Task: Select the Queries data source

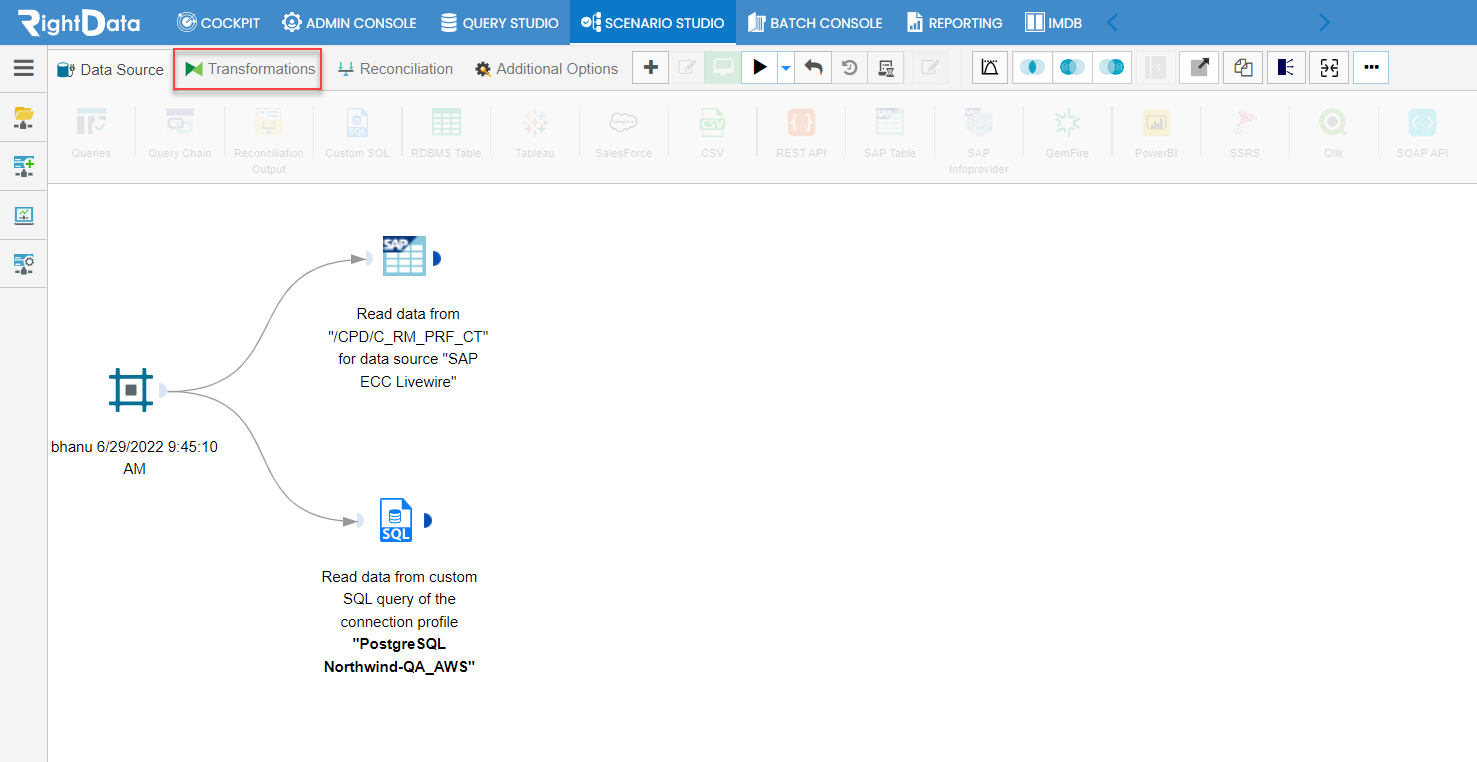Action: click(x=91, y=133)
